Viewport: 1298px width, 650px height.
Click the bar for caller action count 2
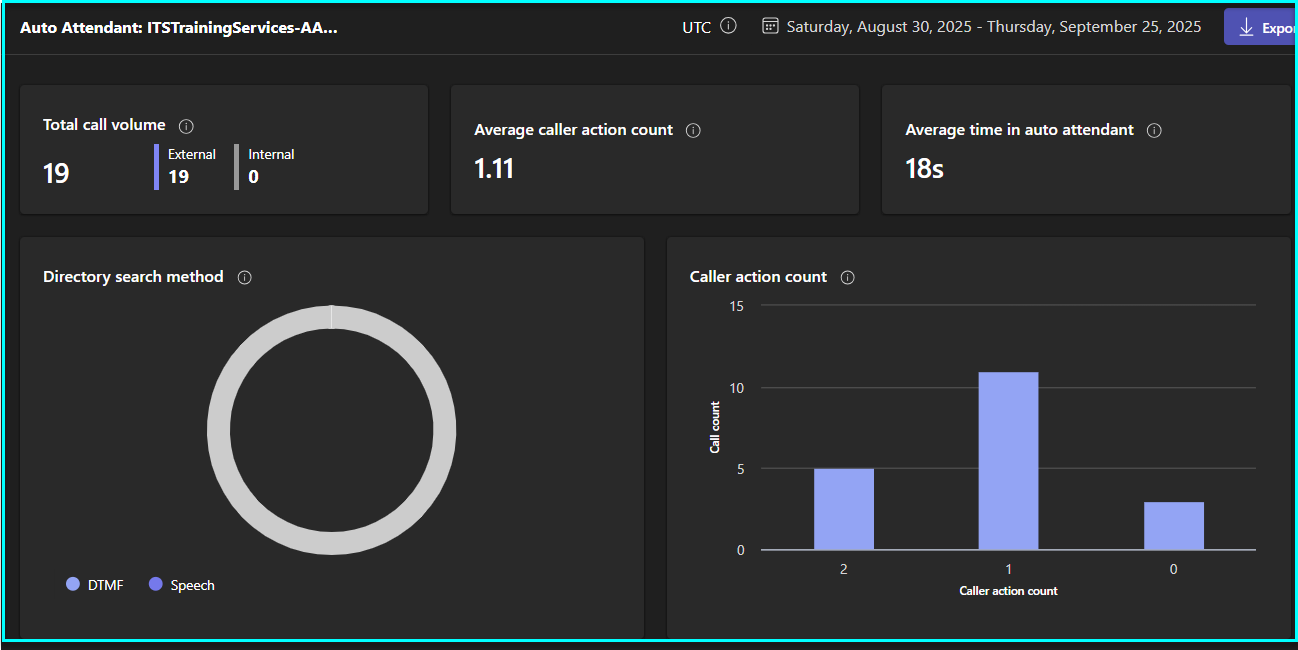843,508
